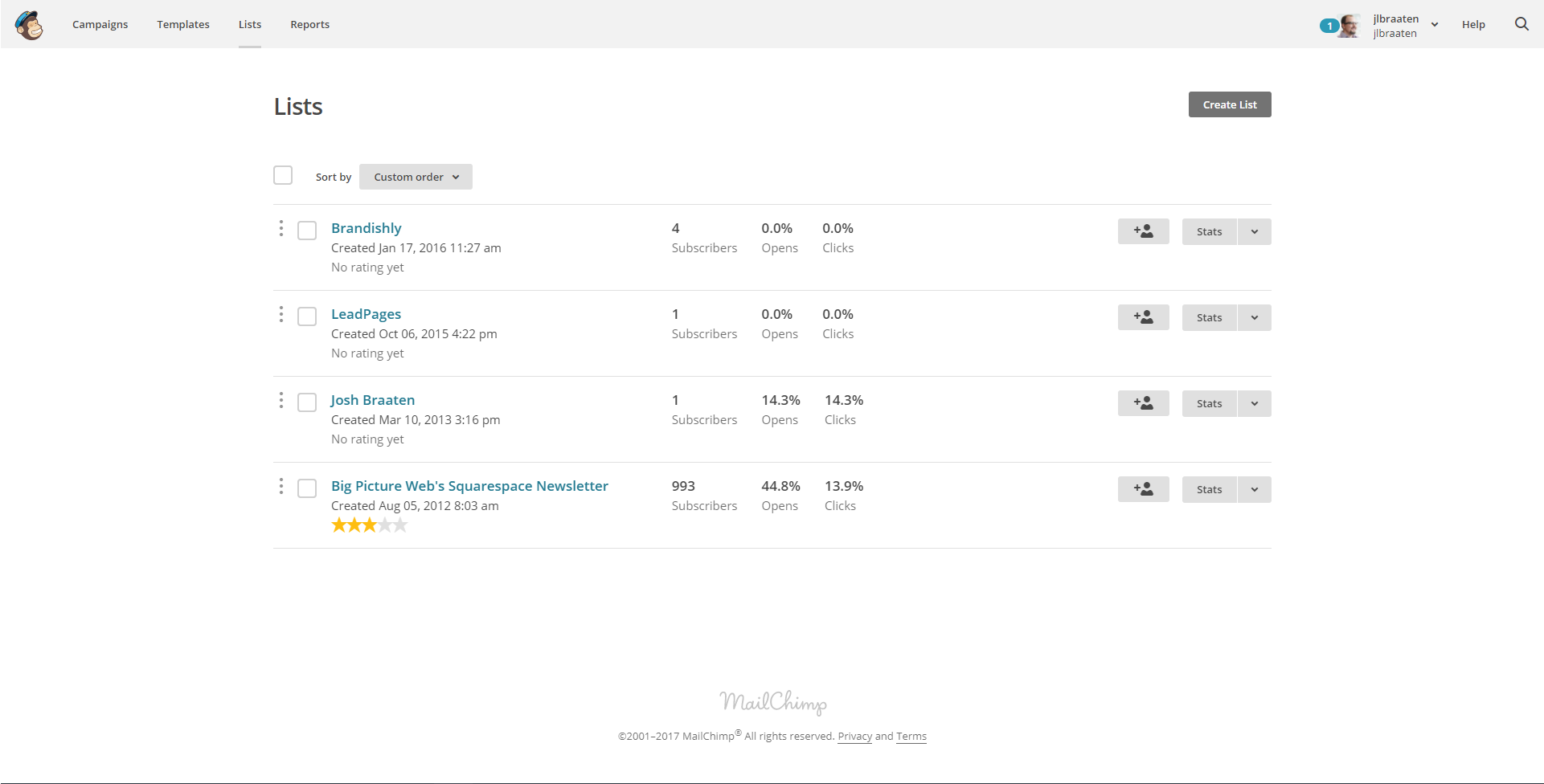Check the Big Picture Web's Squarespace Newsletter checkbox

coord(307,488)
